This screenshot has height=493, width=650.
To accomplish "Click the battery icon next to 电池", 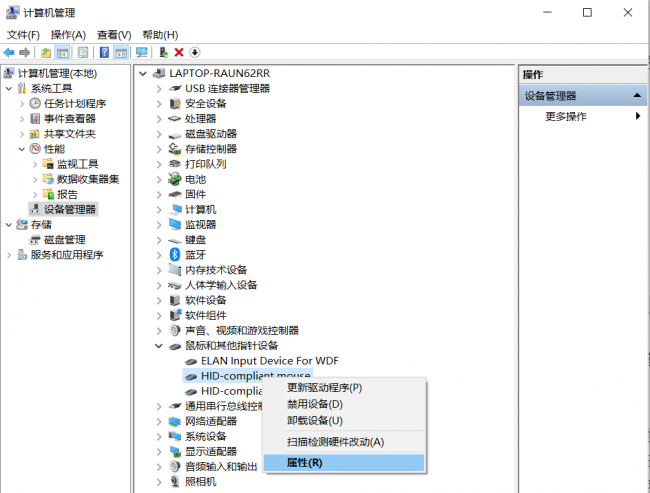I will [175, 179].
